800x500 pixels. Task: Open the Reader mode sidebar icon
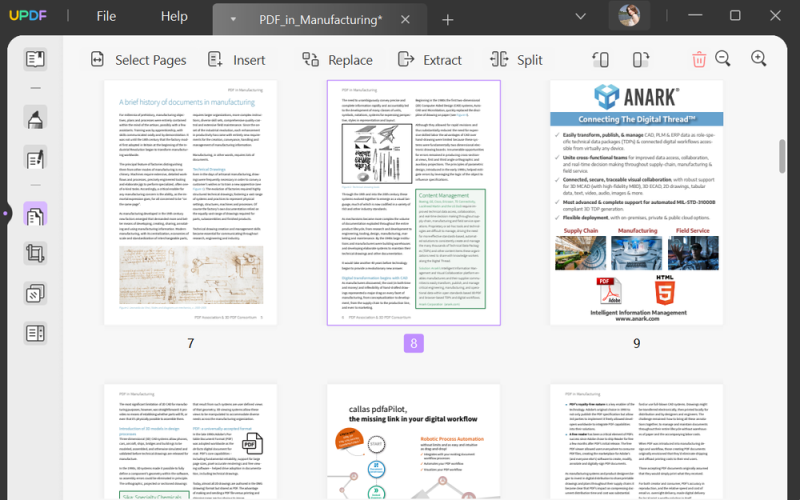point(35,59)
